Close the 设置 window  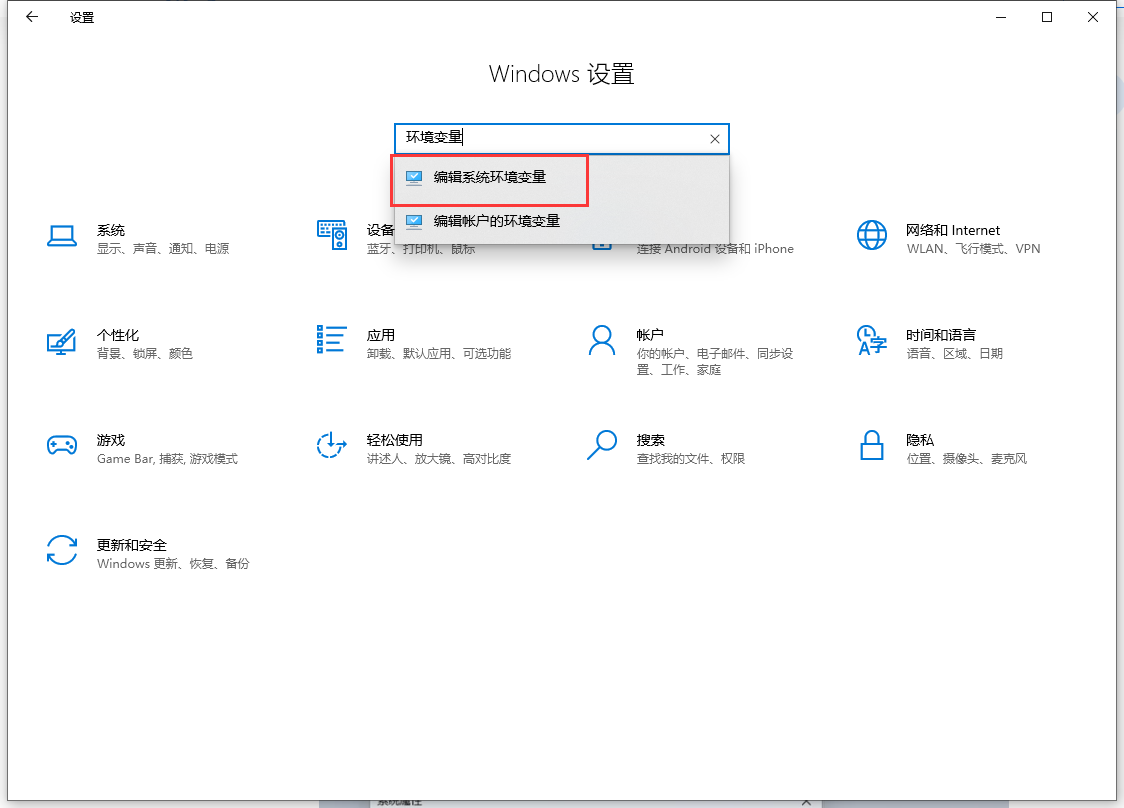(1092, 17)
